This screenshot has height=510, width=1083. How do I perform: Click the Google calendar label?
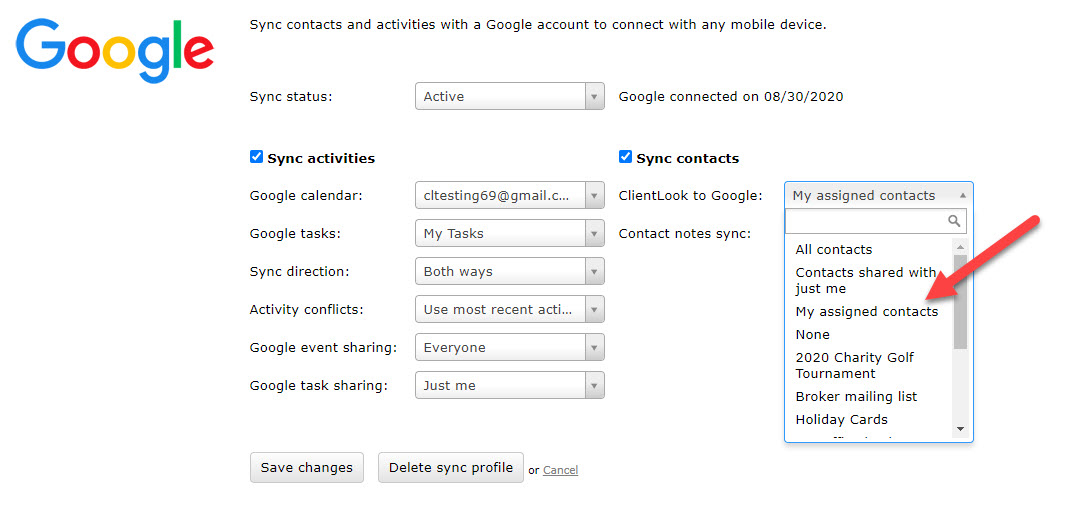(306, 196)
